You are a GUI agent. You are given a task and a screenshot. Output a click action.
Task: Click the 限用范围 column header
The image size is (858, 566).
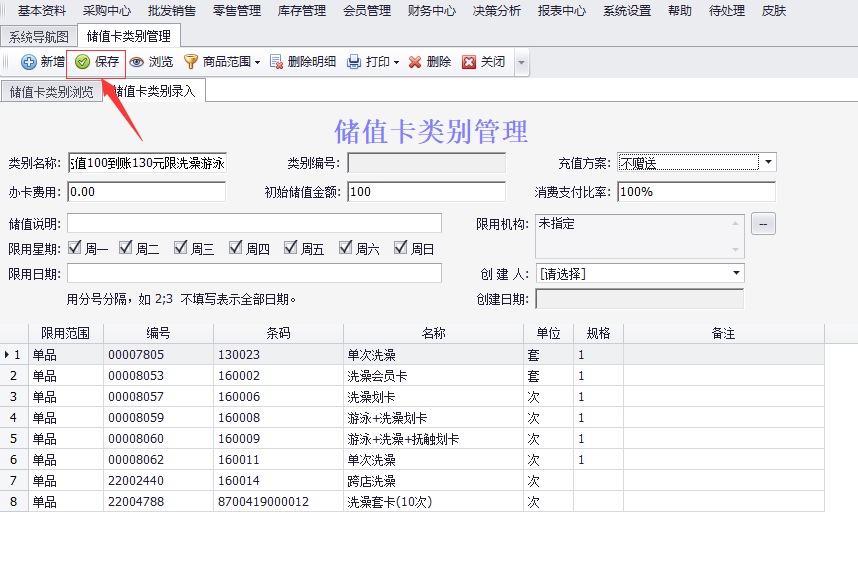point(66,333)
